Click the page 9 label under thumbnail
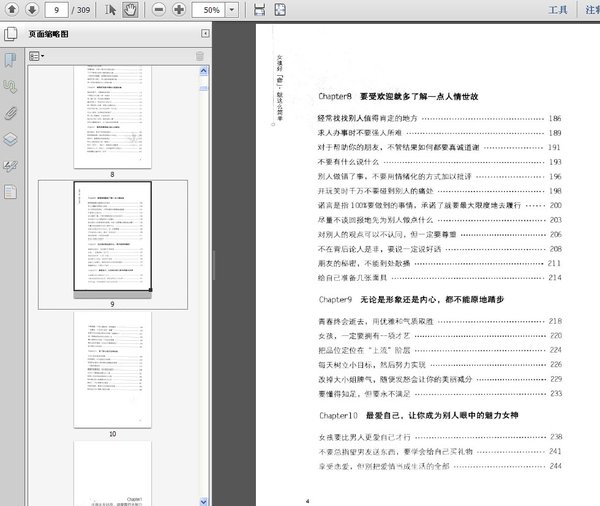The image size is (600, 506). point(112,304)
